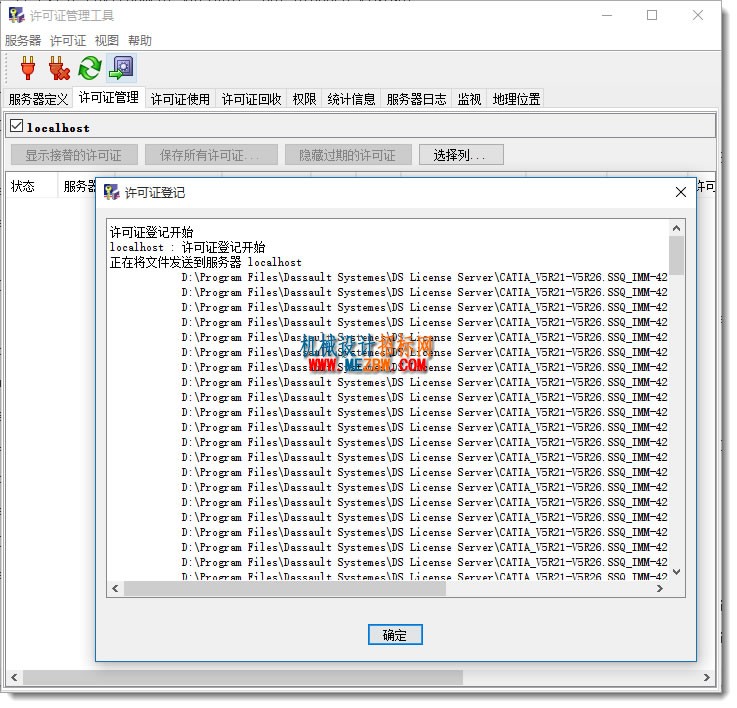Open the 视图 menu
Screen dimensions: 737x708
(107, 41)
